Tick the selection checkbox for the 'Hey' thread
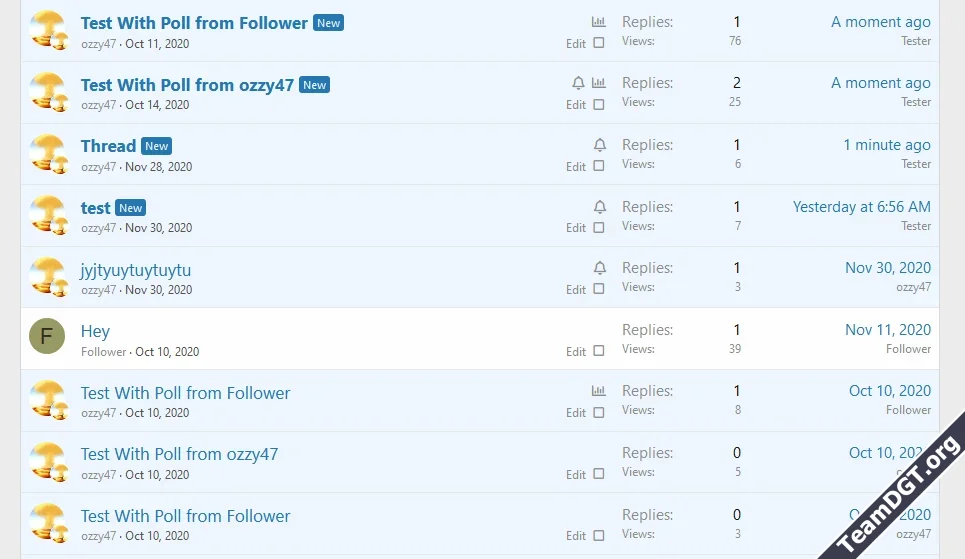This screenshot has width=965, height=559. pos(599,351)
